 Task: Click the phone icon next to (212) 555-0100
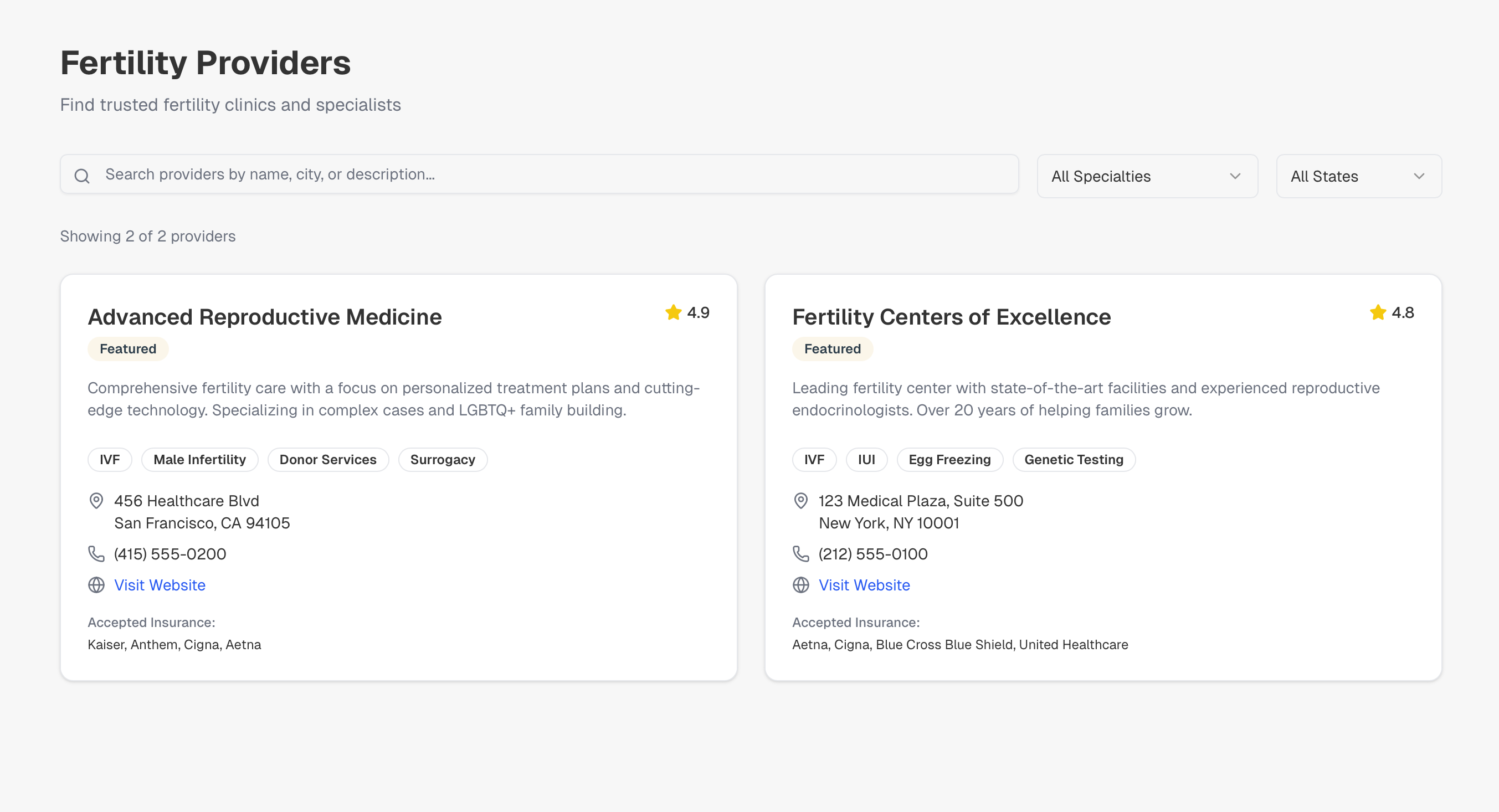coord(800,554)
